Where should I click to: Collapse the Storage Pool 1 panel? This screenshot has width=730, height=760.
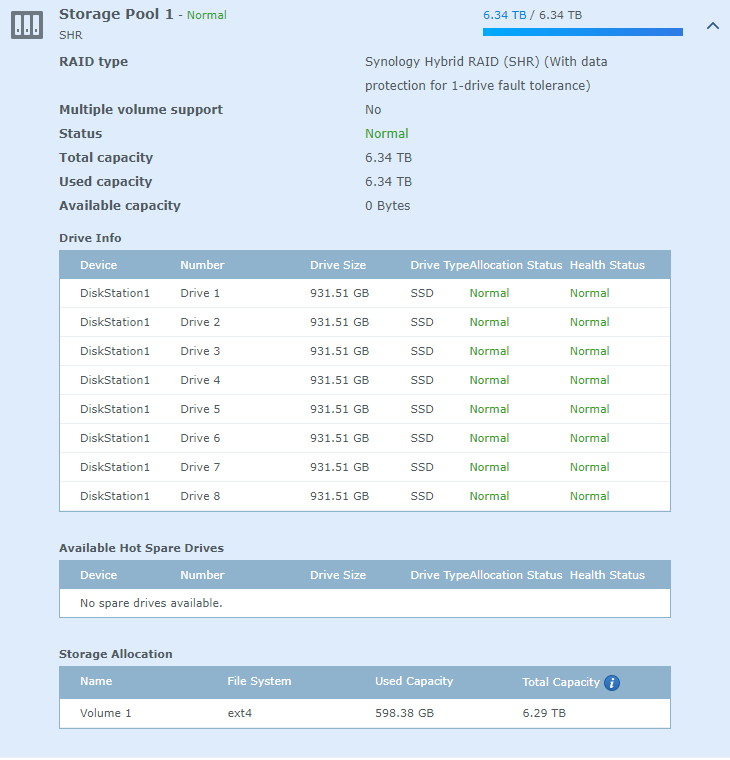coord(712,26)
